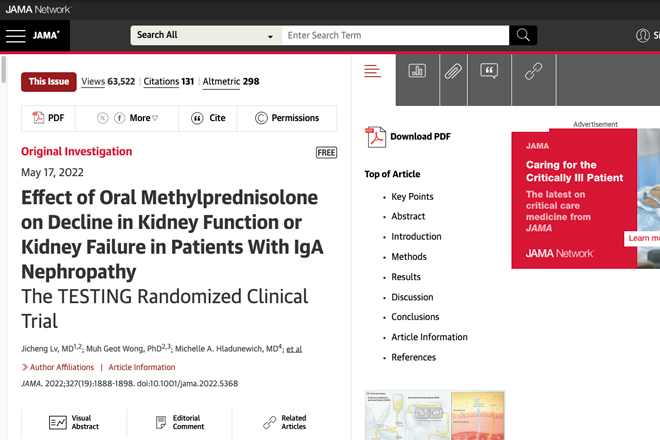660x440 pixels.
Task: Click the article title heading
Action: pos(172,235)
